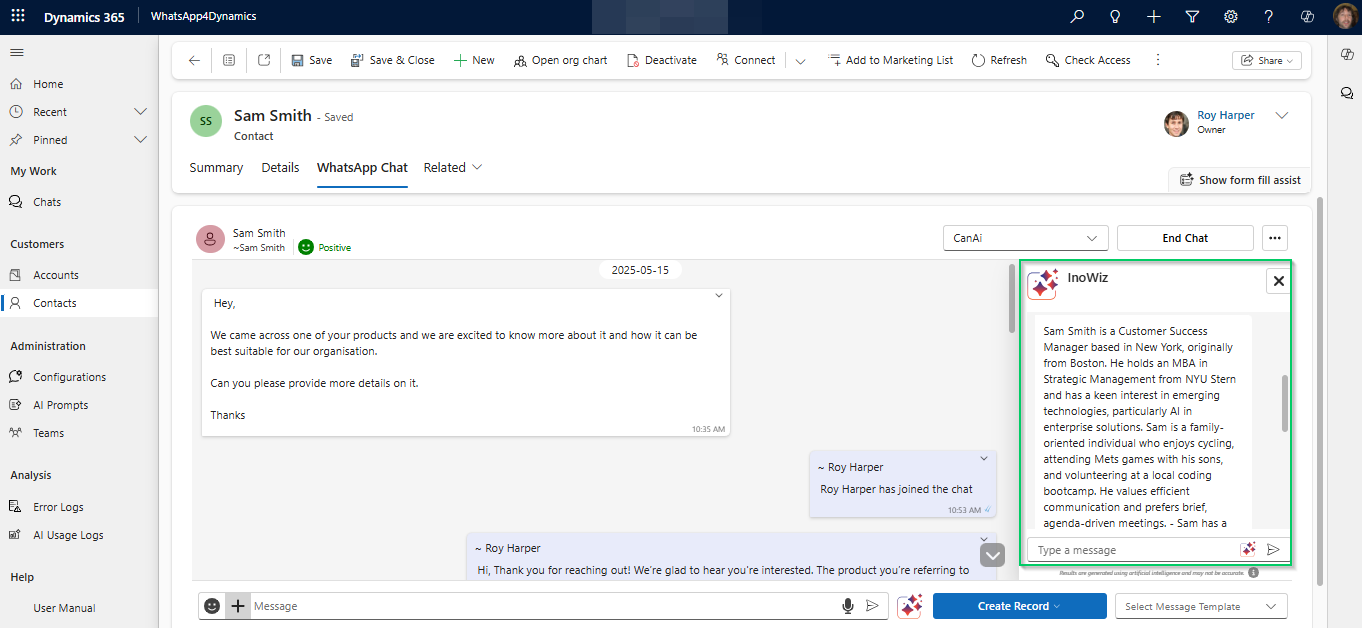Open Select Message Template dropdown
This screenshot has width=1362, height=628.
1200,606
